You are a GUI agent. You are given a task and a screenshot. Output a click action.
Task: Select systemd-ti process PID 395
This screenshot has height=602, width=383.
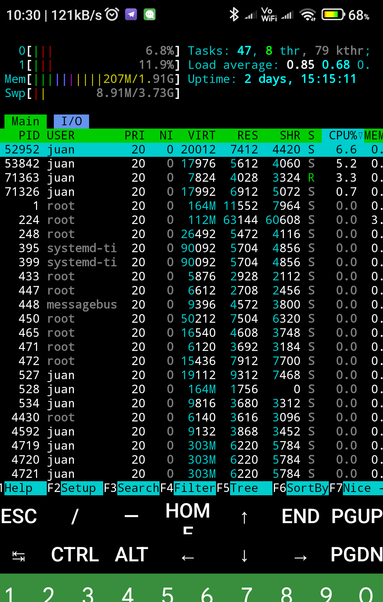click(192, 248)
